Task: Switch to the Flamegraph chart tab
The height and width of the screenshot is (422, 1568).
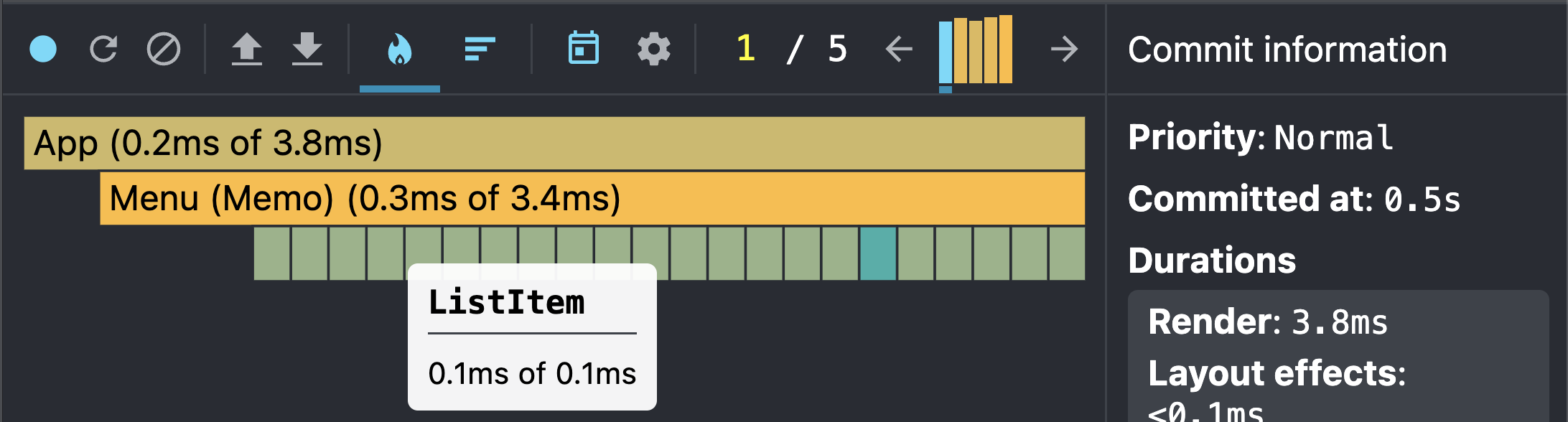Action: [x=400, y=50]
